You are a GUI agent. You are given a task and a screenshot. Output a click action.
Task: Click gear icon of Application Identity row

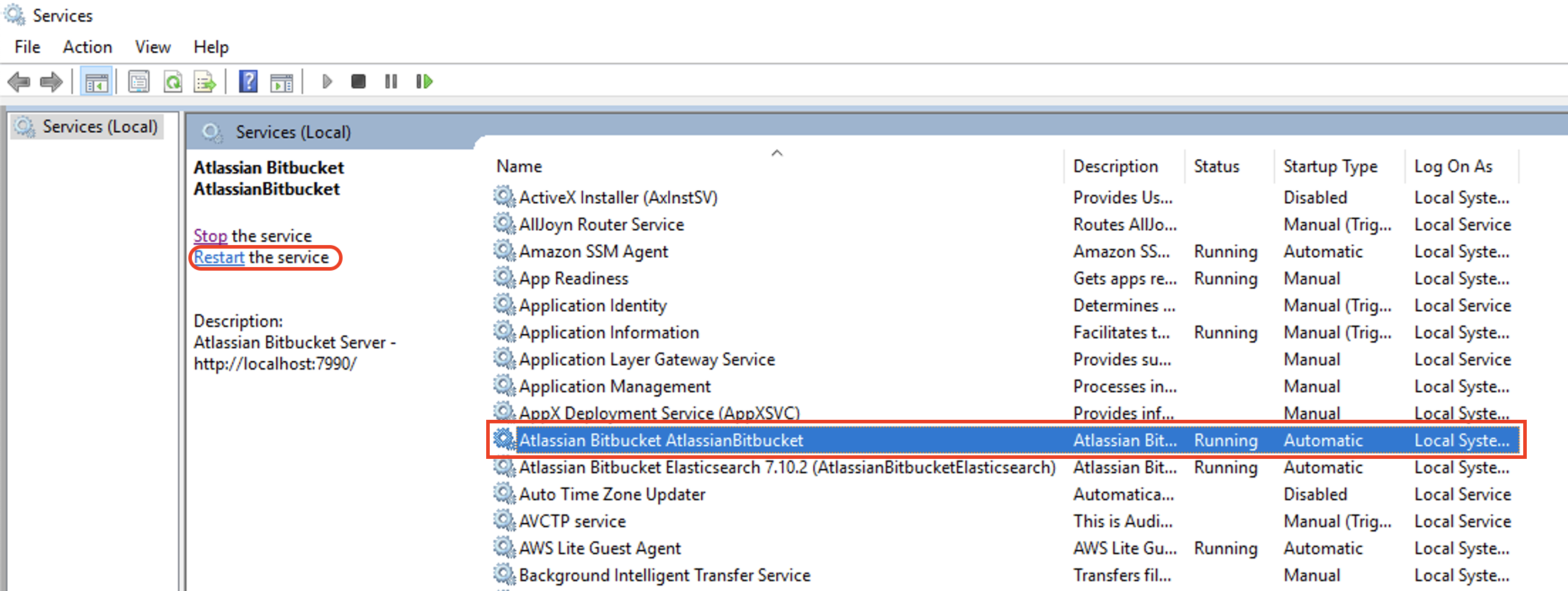coord(504,304)
